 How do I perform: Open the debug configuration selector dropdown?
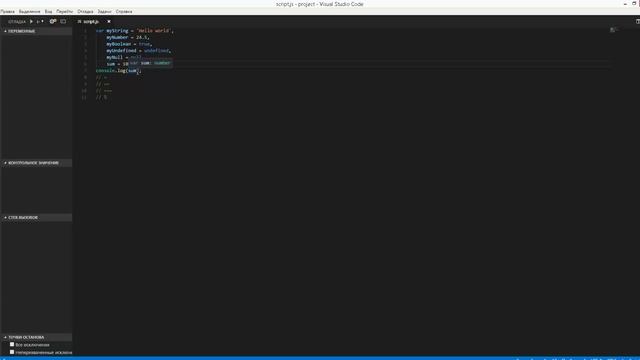[x=40, y=22]
